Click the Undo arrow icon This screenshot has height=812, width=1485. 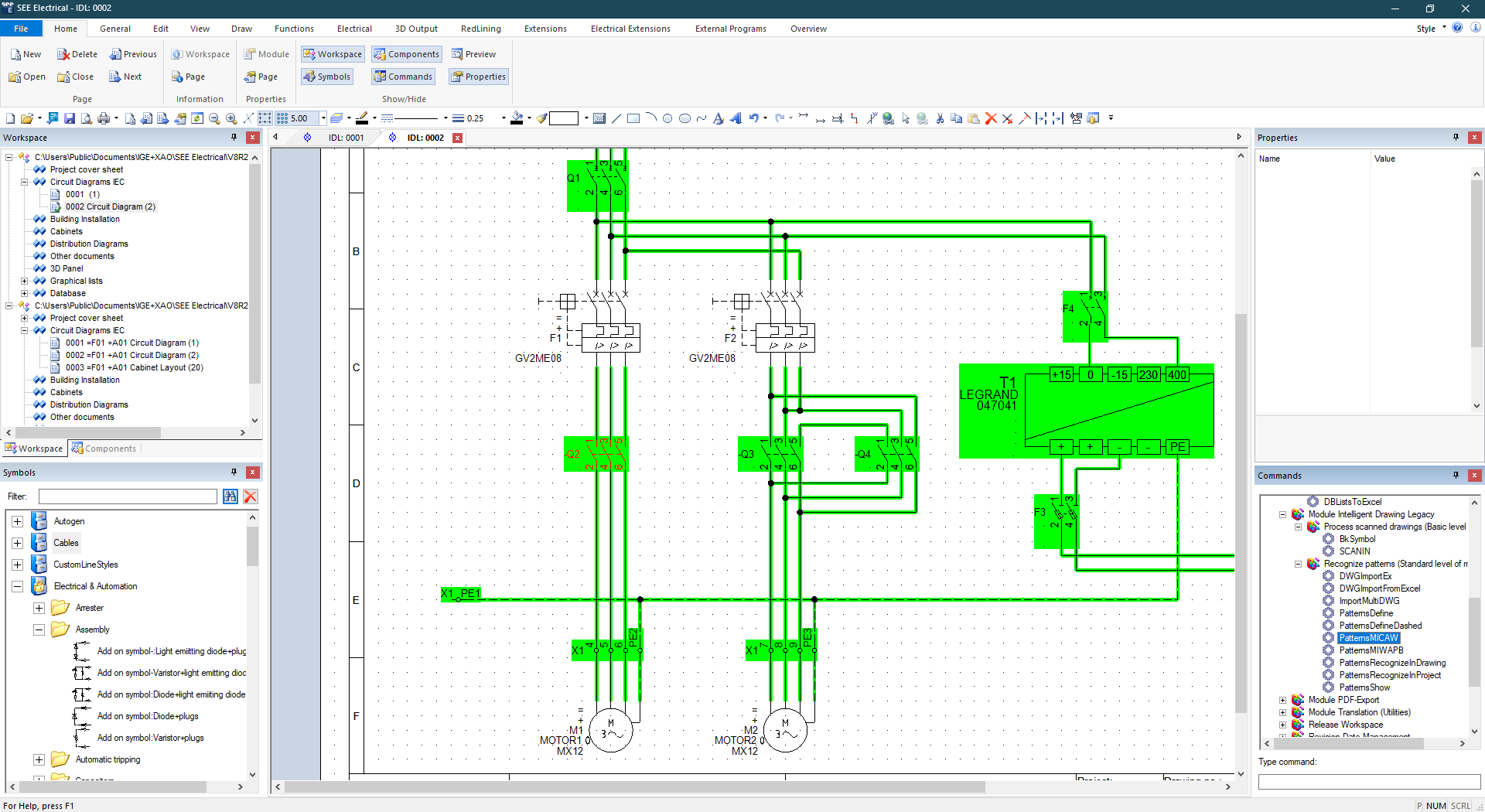(753, 118)
